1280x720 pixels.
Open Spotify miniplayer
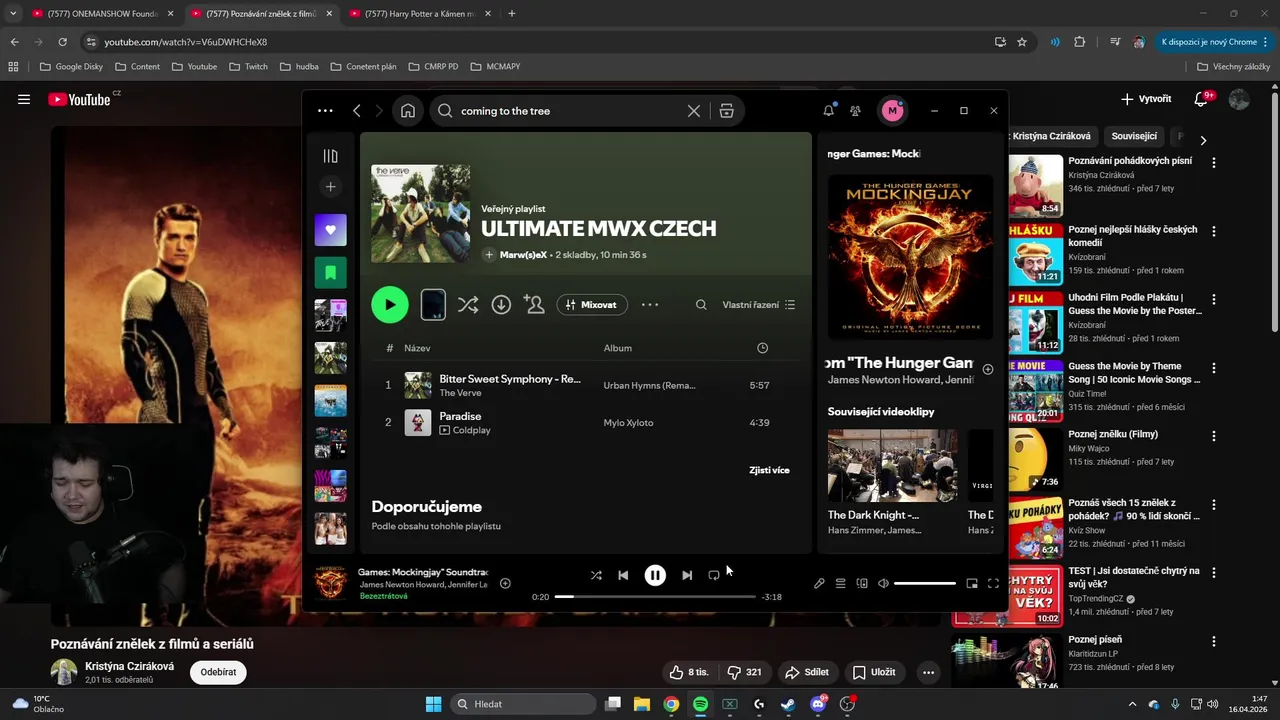972,583
